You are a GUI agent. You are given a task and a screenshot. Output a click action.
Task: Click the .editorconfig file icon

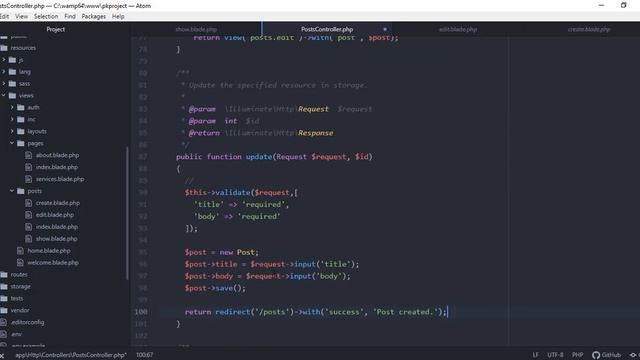click(4, 322)
